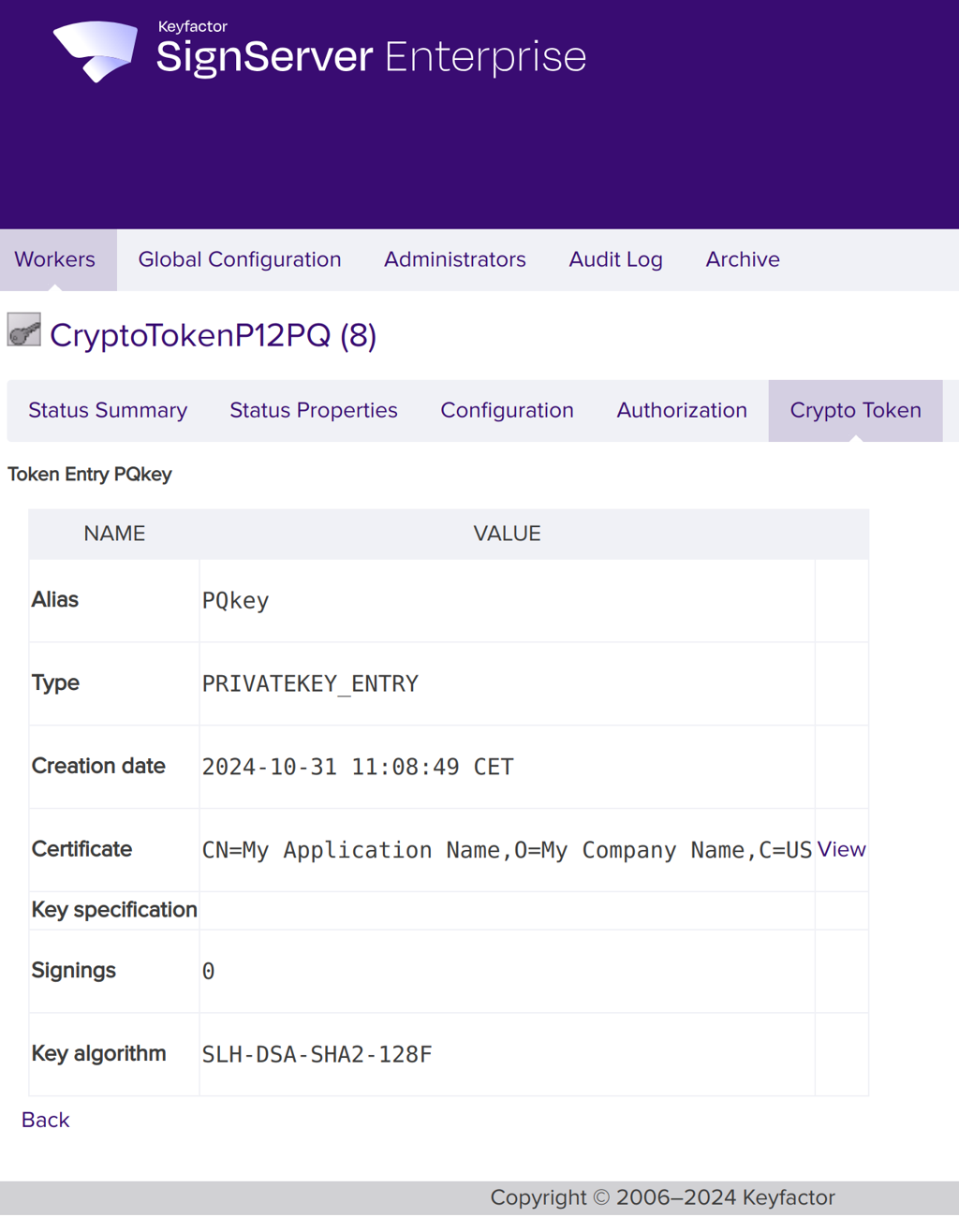
Task: Click the creation date value
Action: [x=357, y=767]
